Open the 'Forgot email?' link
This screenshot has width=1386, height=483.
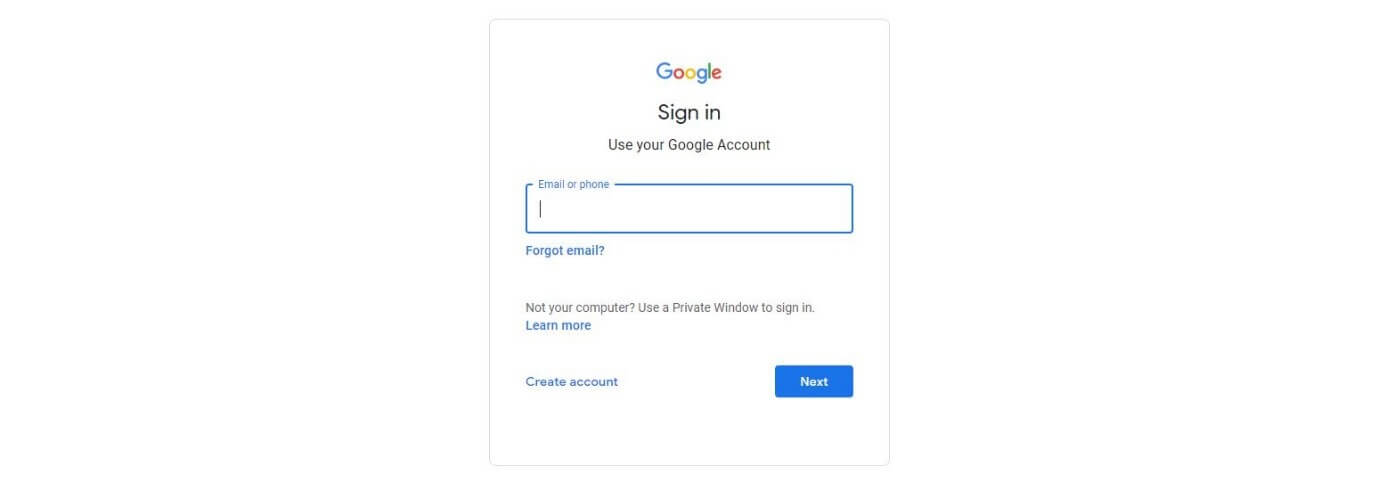[x=565, y=251]
